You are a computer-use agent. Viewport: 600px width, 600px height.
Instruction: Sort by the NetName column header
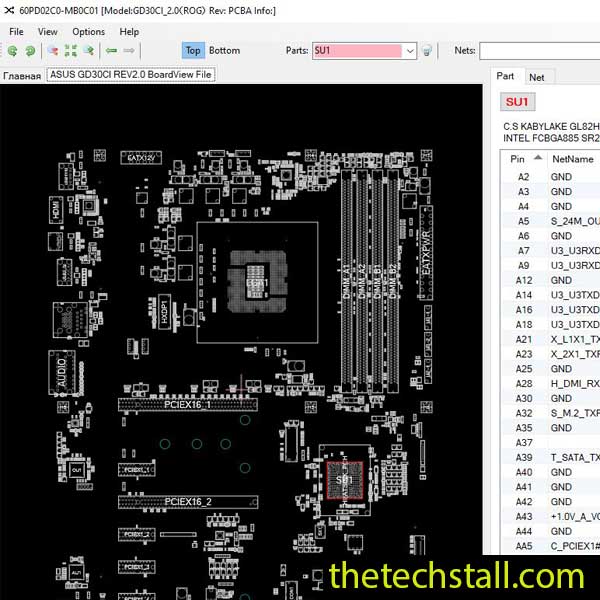572,159
